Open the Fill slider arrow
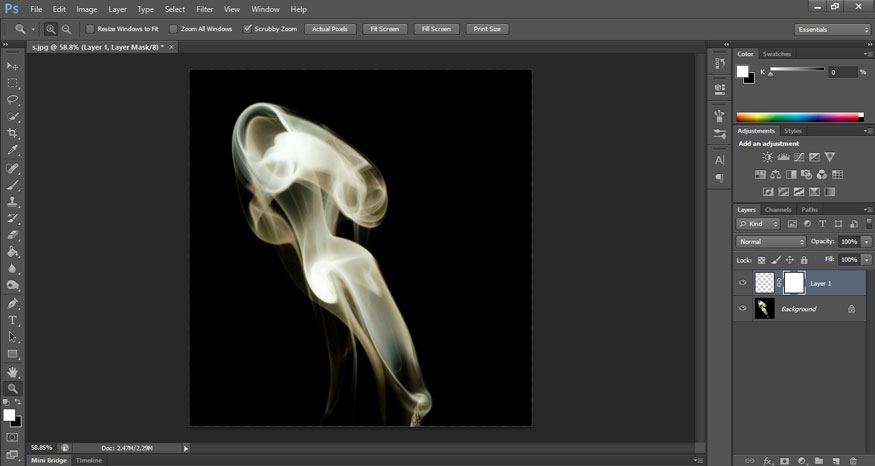This screenshot has height=466, width=875. 867,260
